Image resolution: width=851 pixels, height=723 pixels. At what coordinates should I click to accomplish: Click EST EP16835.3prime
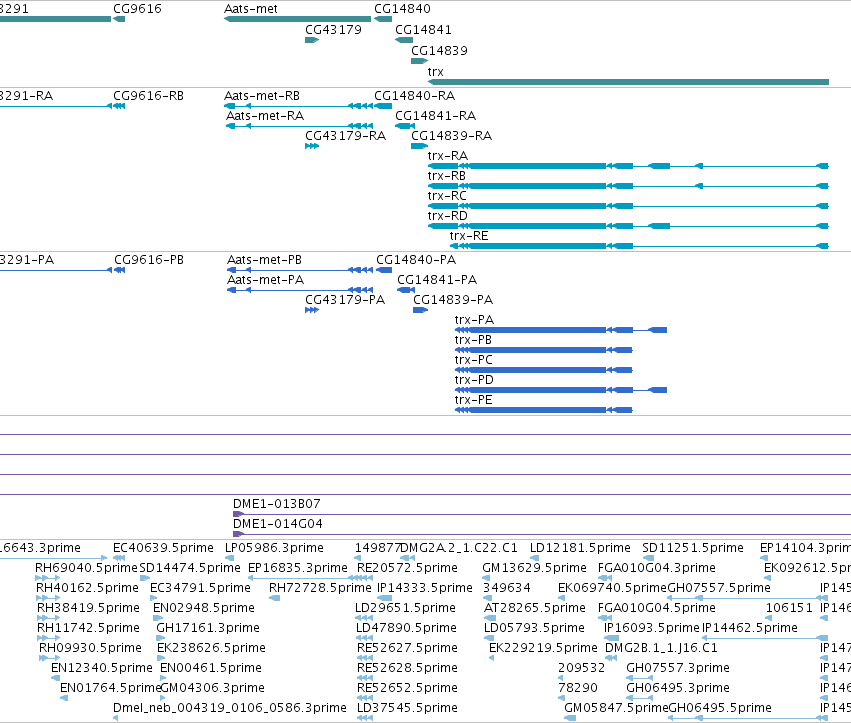click(298, 568)
